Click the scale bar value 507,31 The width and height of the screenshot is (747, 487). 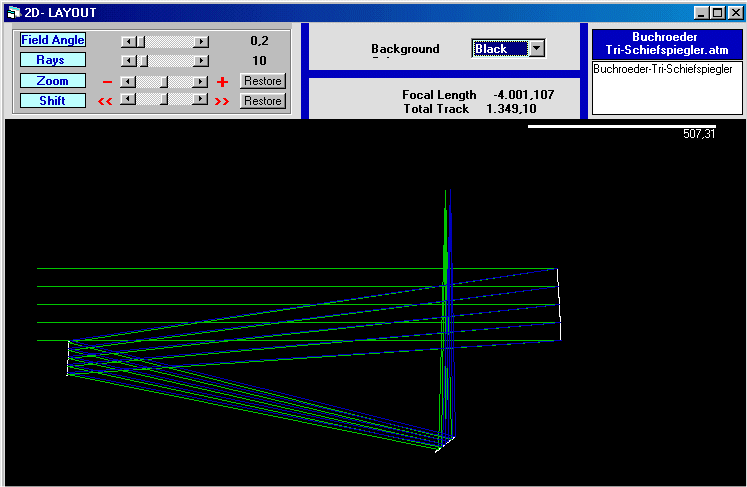(699, 134)
